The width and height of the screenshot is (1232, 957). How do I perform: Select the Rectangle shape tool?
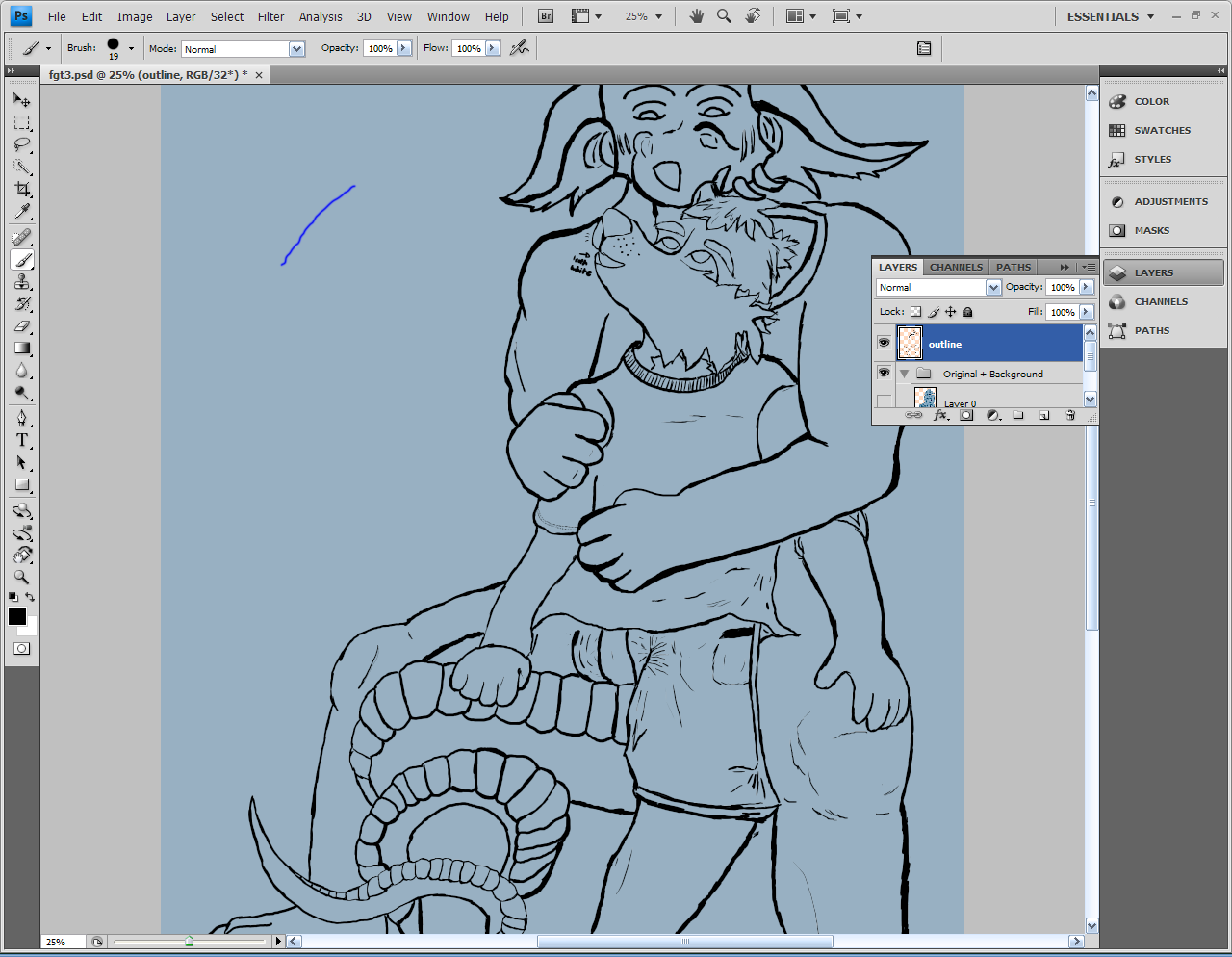pyautogui.click(x=21, y=485)
